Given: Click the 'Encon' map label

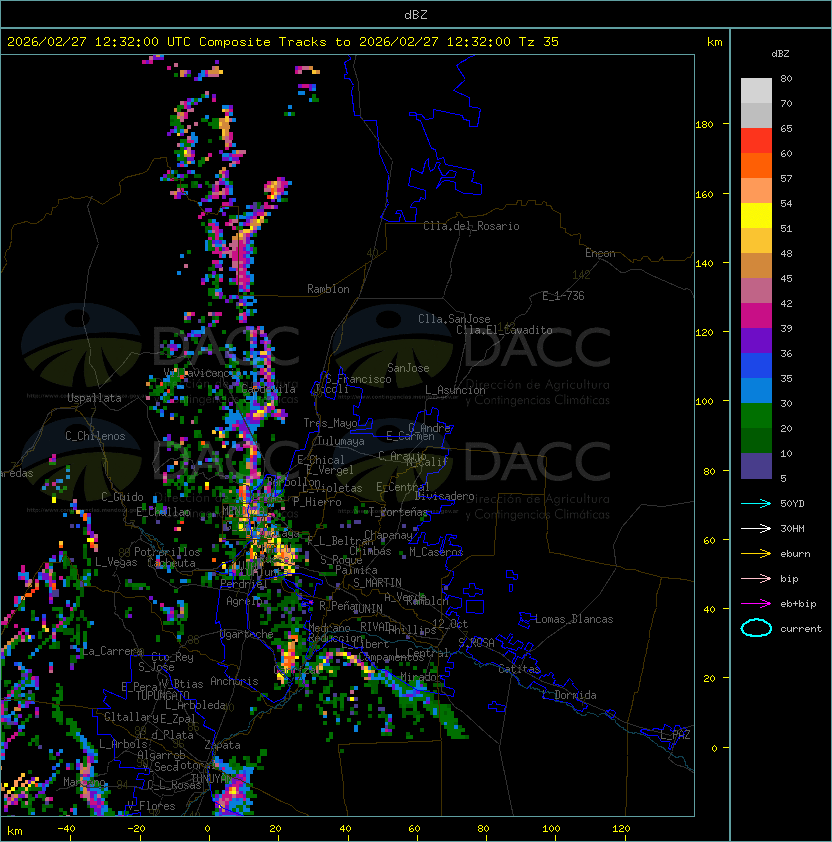Looking at the screenshot, I should 600,253.
